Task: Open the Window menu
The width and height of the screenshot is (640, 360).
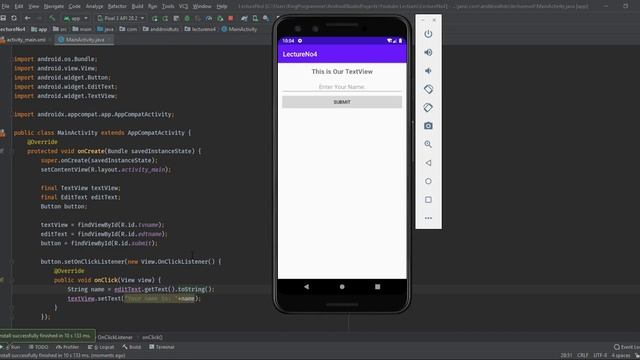Action: tap(202, 6)
